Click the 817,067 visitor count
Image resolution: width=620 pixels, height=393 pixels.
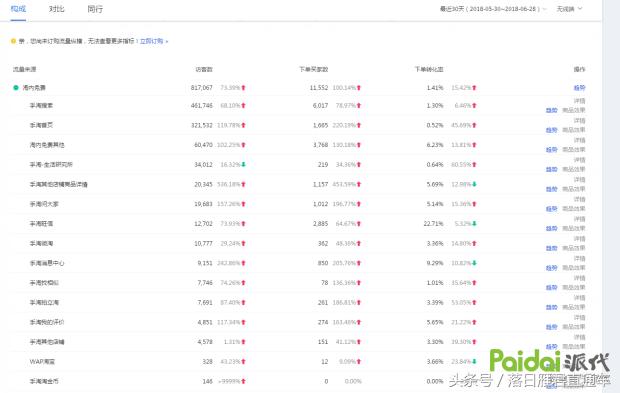202,88
